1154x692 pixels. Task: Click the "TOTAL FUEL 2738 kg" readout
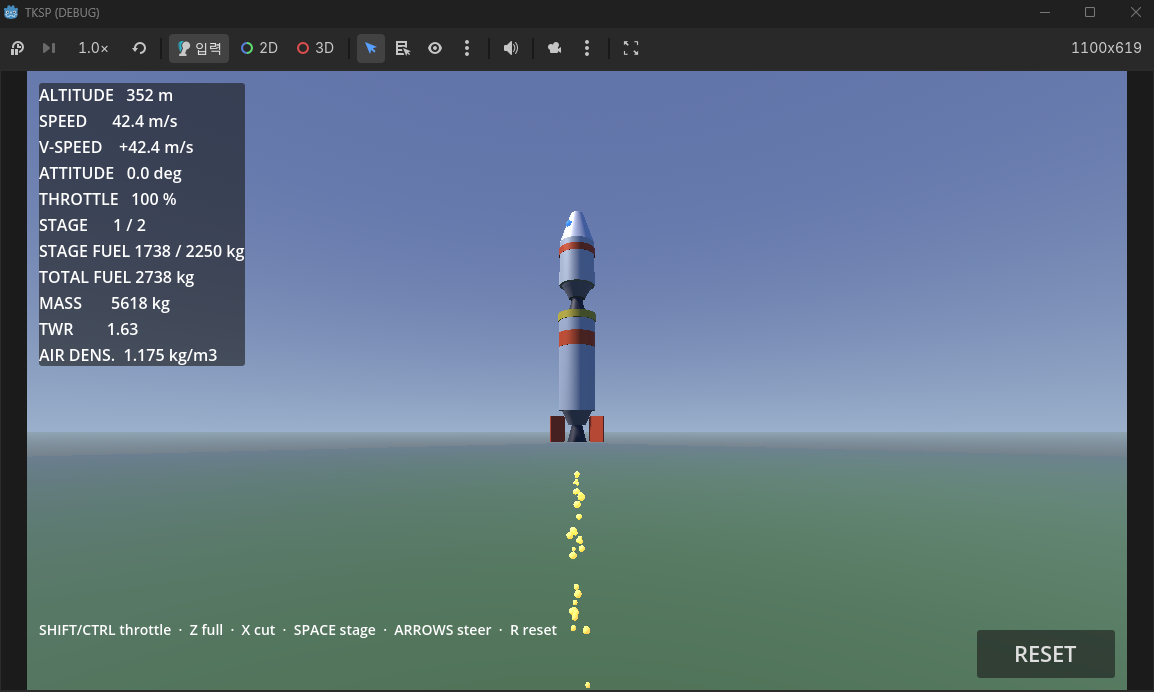pos(116,278)
